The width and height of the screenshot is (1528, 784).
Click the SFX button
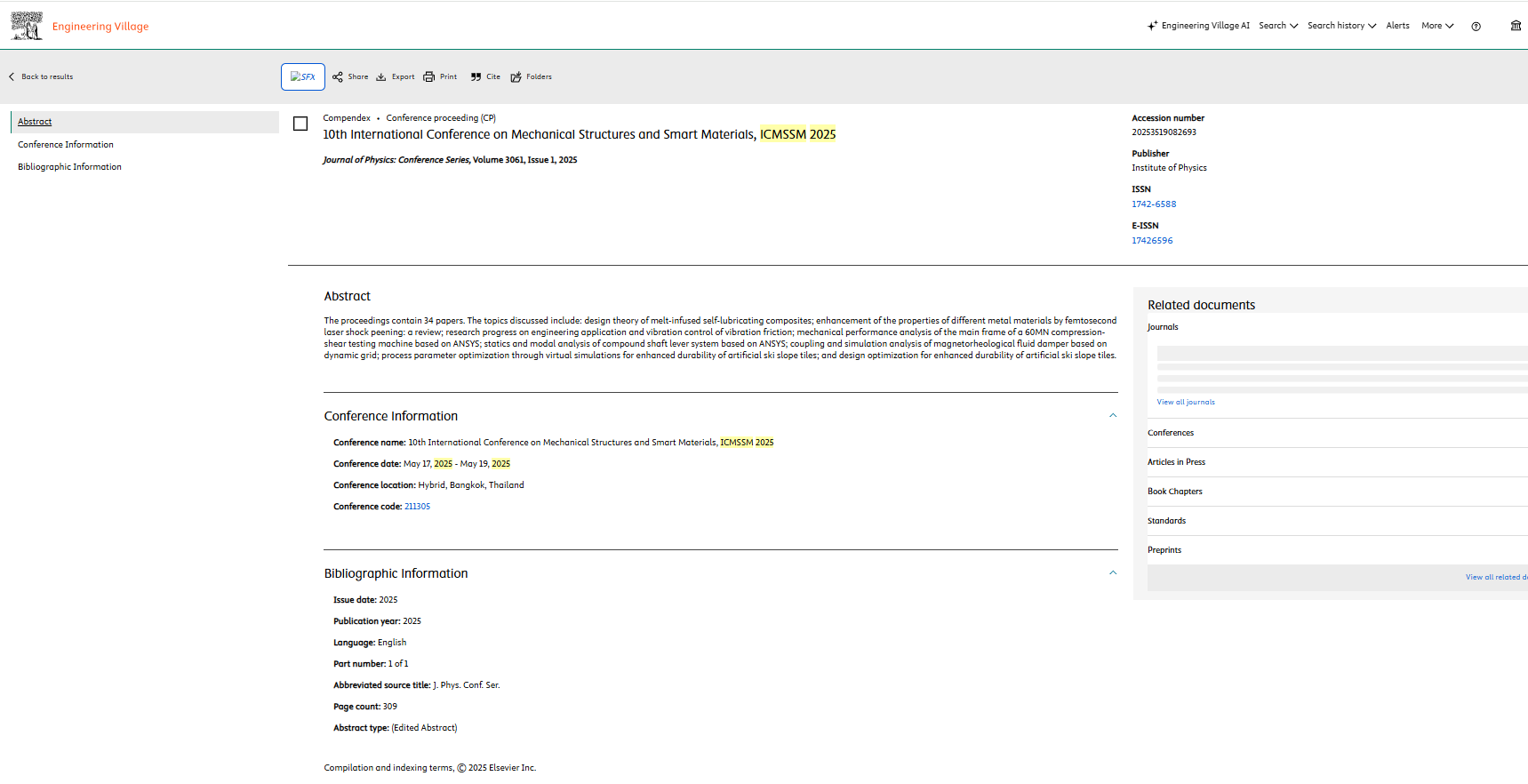pyautogui.click(x=303, y=77)
